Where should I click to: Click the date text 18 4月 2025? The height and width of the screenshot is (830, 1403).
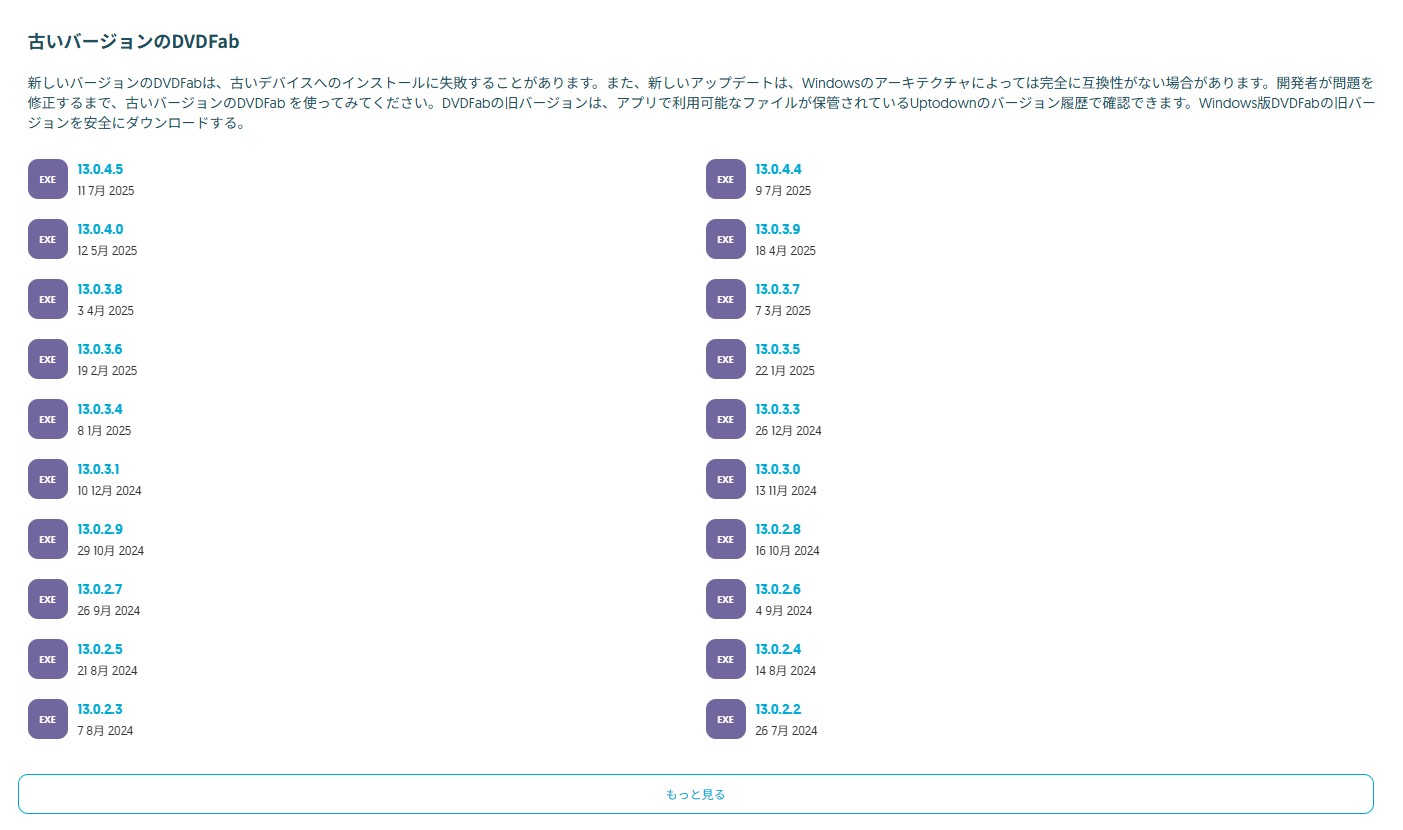(785, 251)
